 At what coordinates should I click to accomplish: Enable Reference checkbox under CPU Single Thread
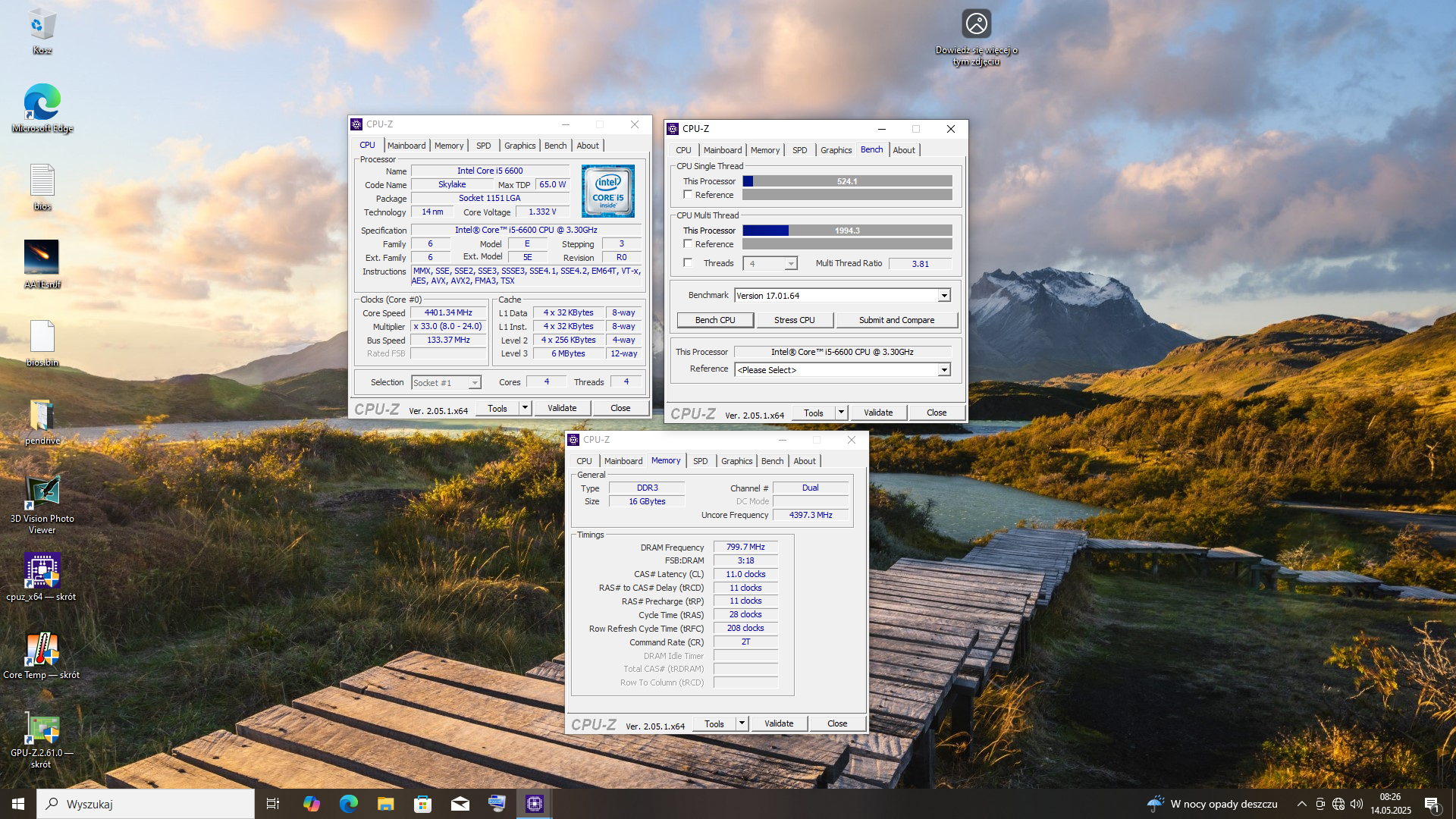pos(688,195)
